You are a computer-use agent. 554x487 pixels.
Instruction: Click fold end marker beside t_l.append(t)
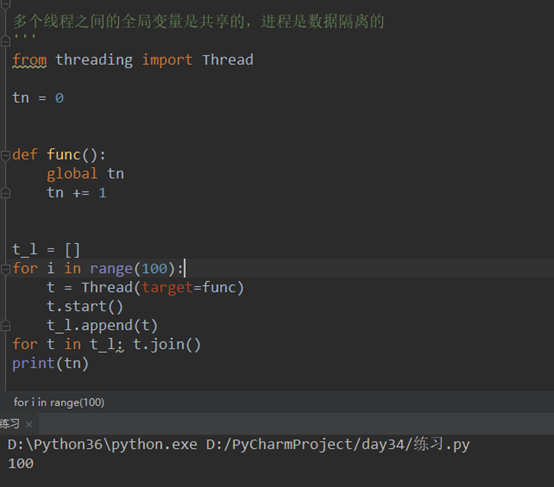[5, 325]
